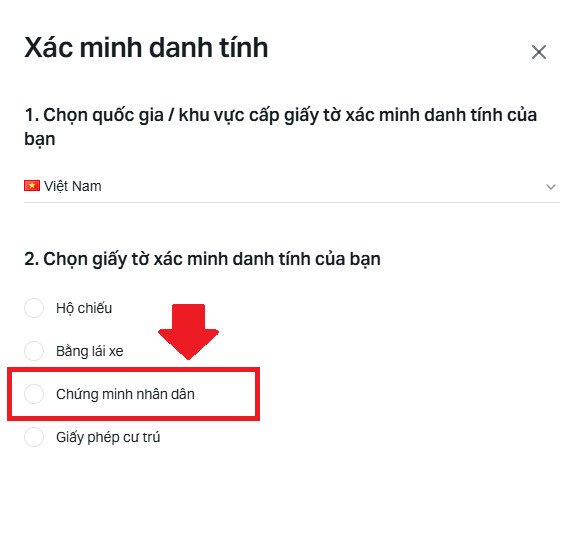Click the red highlight box border
585x539 pixels.
coord(134,370)
